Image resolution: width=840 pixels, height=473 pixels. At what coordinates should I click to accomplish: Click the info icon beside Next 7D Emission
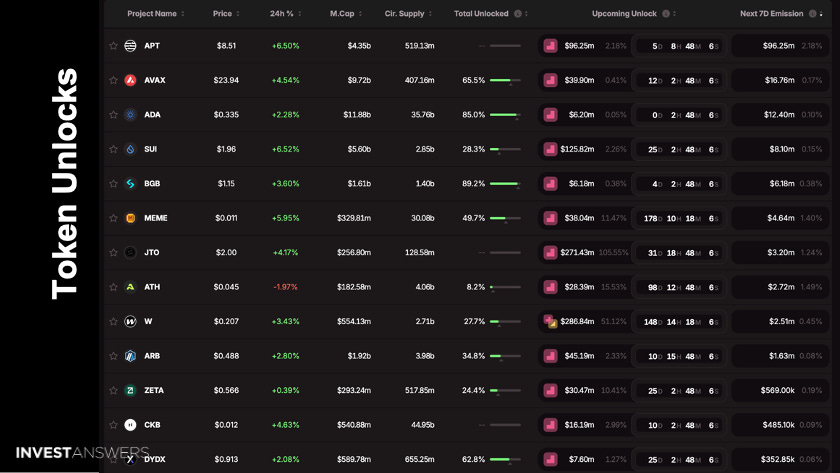click(813, 14)
